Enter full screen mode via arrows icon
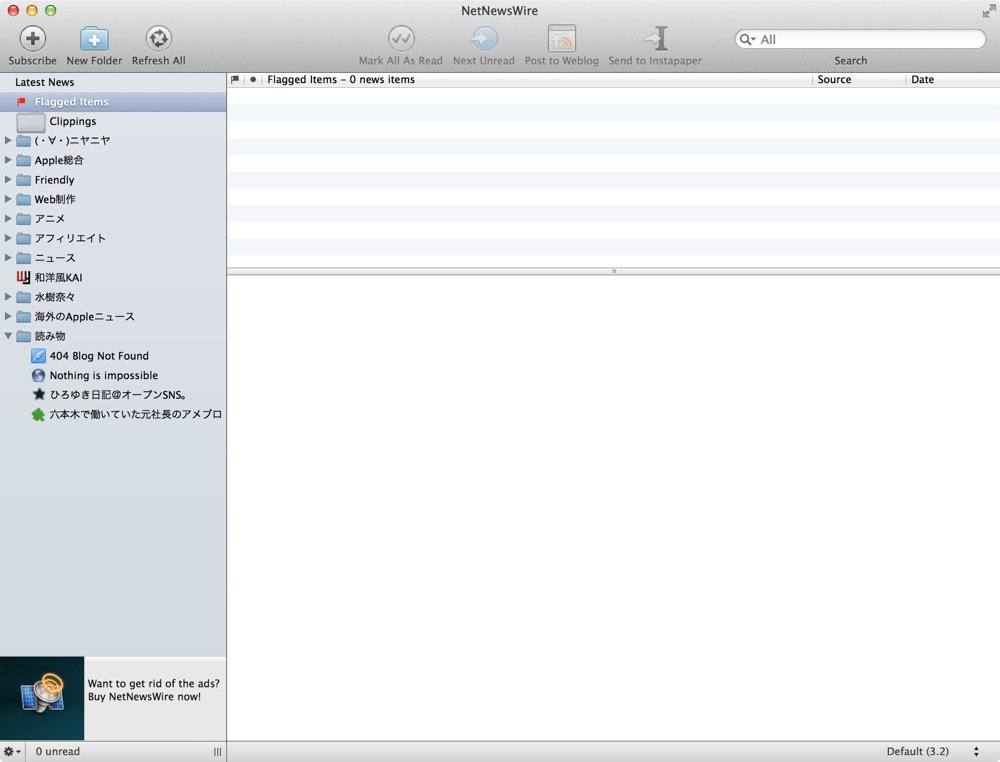 tap(989, 11)
